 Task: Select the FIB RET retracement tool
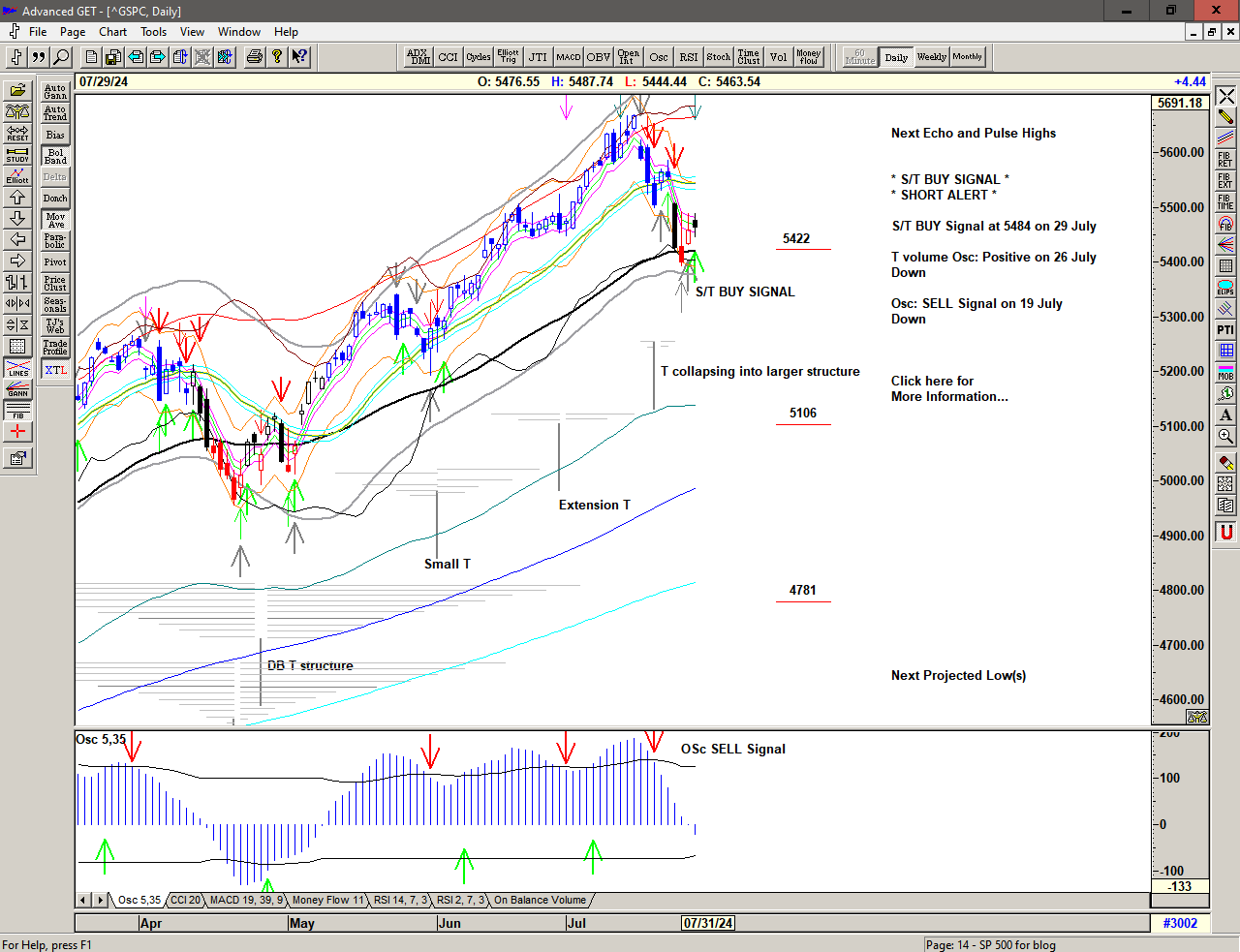(x=1225, y=160)
